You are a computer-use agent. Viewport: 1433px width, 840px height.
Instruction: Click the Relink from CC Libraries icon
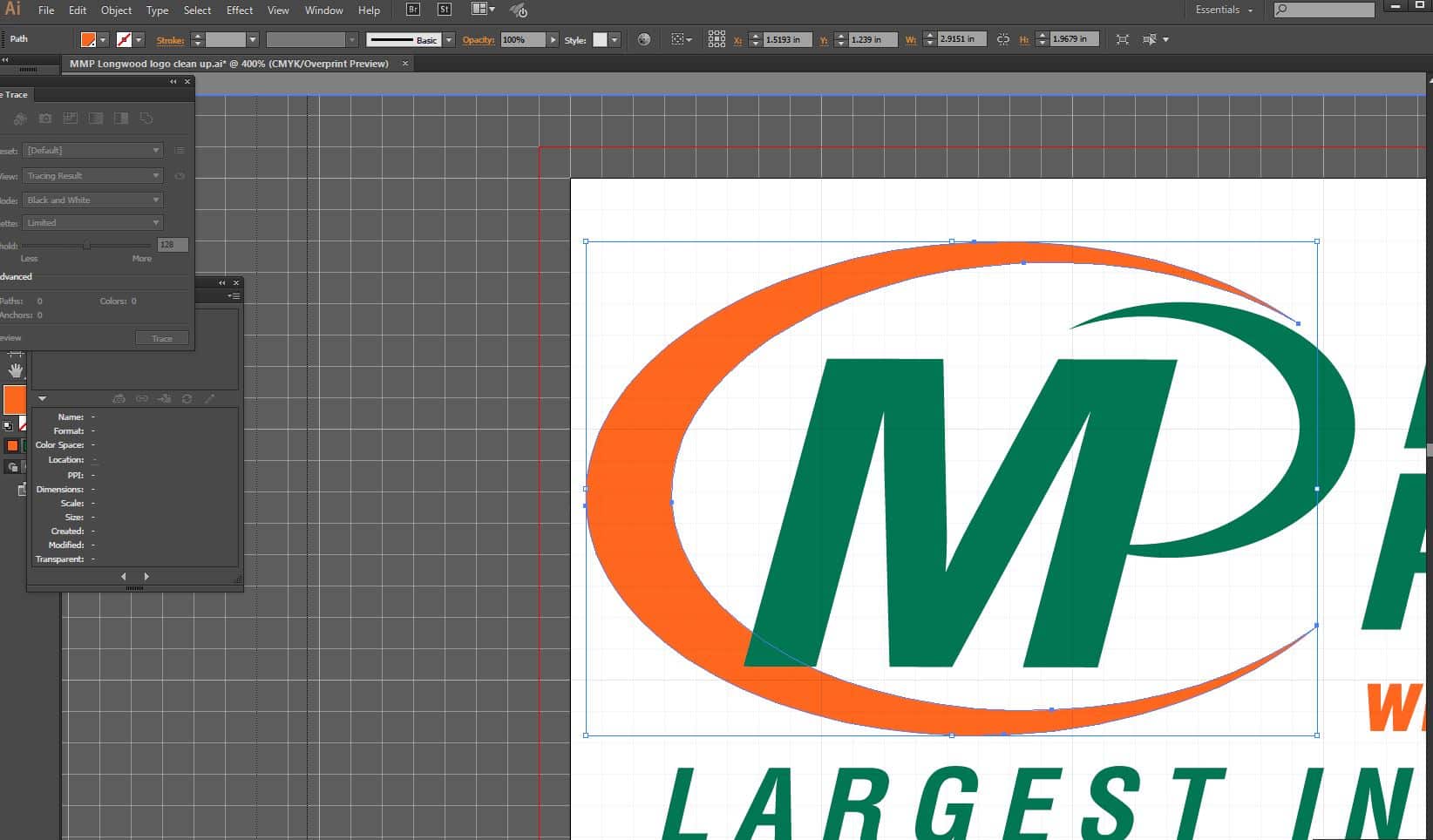[119, 399]
